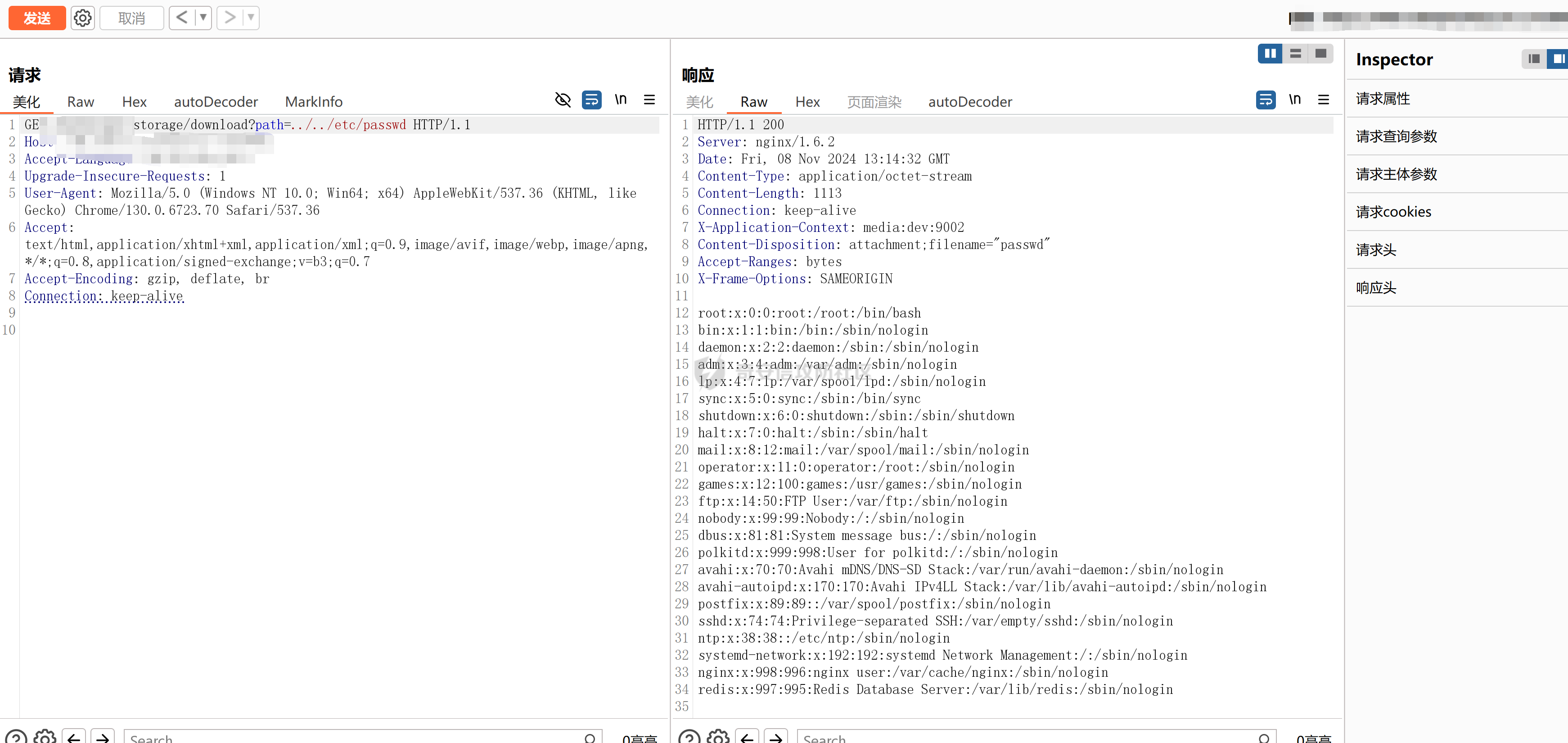
Task: Open response panel hamburger options menu
Action: click(1323, 100)
